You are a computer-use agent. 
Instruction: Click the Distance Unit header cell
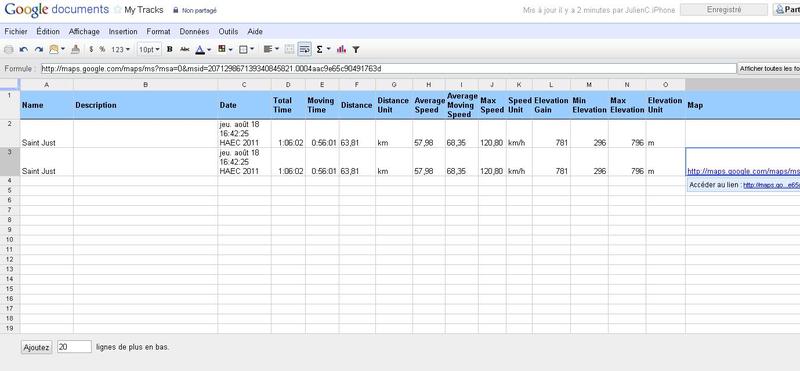point(394,105)
